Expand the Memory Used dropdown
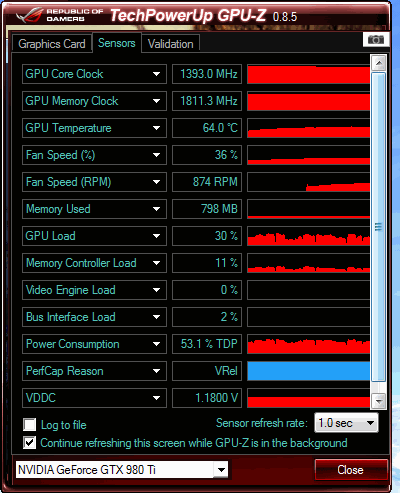 156,209
